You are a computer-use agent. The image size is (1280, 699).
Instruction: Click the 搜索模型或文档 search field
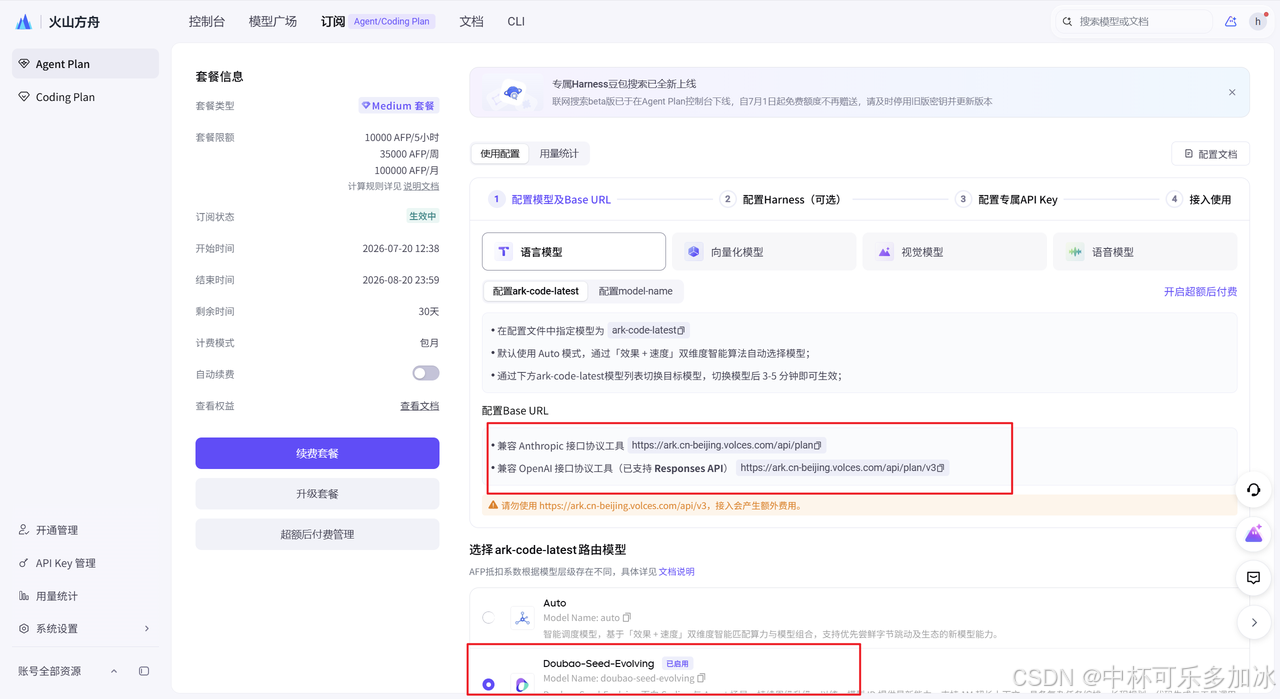tap(1132, 21)
